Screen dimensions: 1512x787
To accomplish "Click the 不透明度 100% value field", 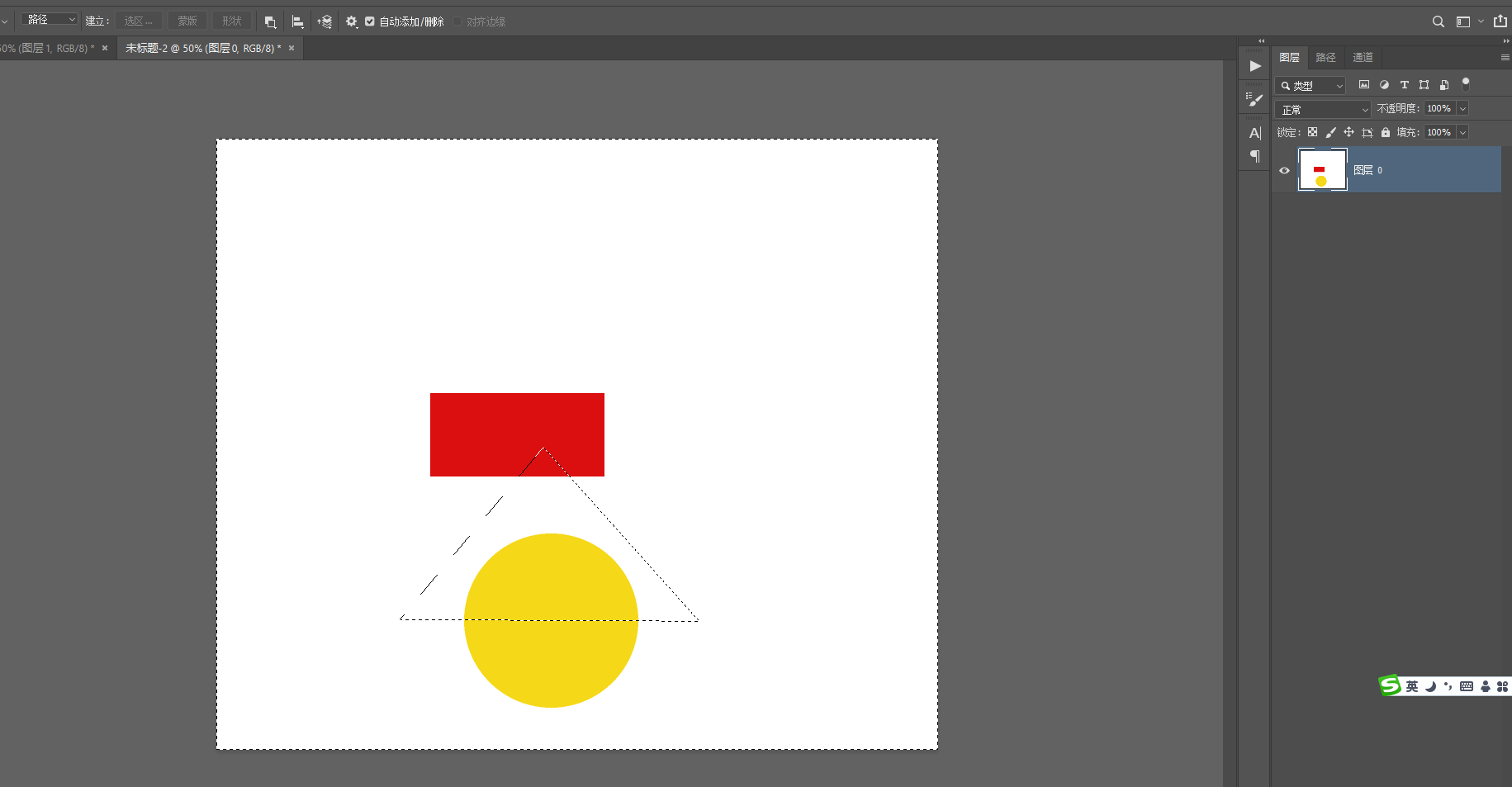I will pos(1439,108).
